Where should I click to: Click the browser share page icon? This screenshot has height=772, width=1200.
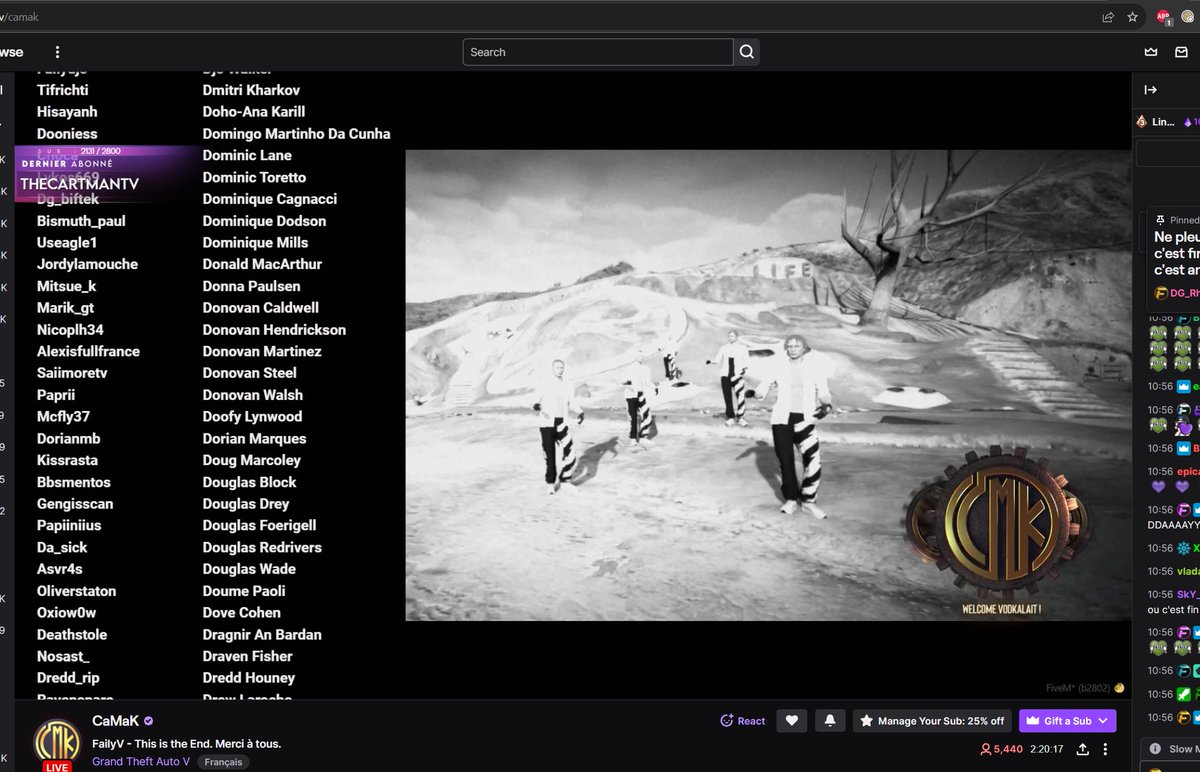point(1108,17)
